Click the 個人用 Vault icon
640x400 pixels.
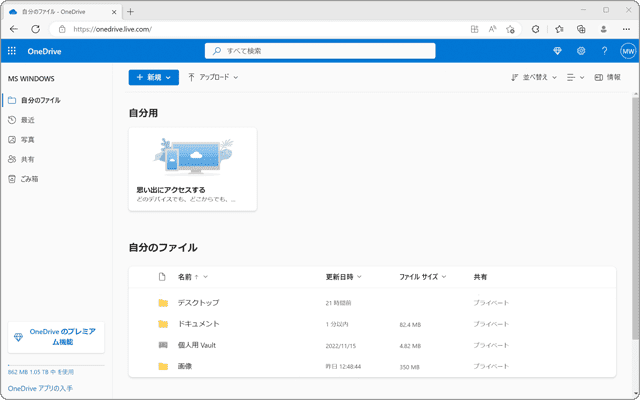pos(163,345)
